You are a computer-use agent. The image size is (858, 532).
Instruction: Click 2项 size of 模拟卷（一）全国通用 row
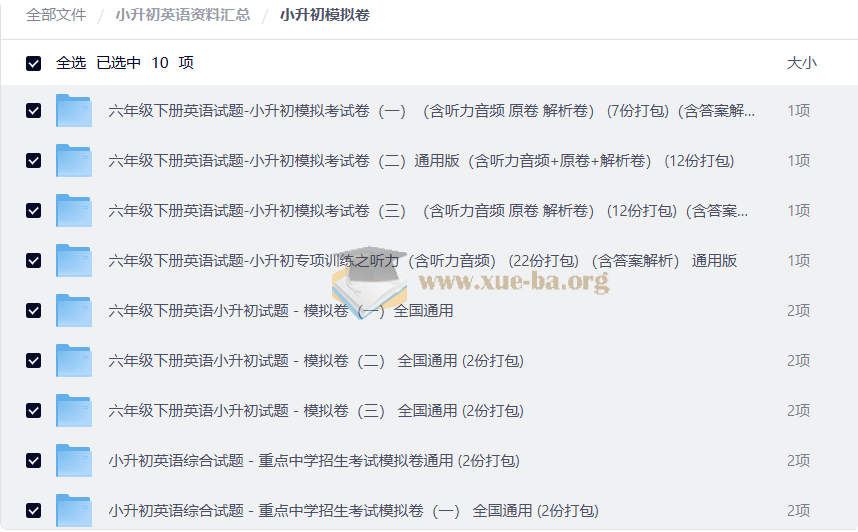798,310
